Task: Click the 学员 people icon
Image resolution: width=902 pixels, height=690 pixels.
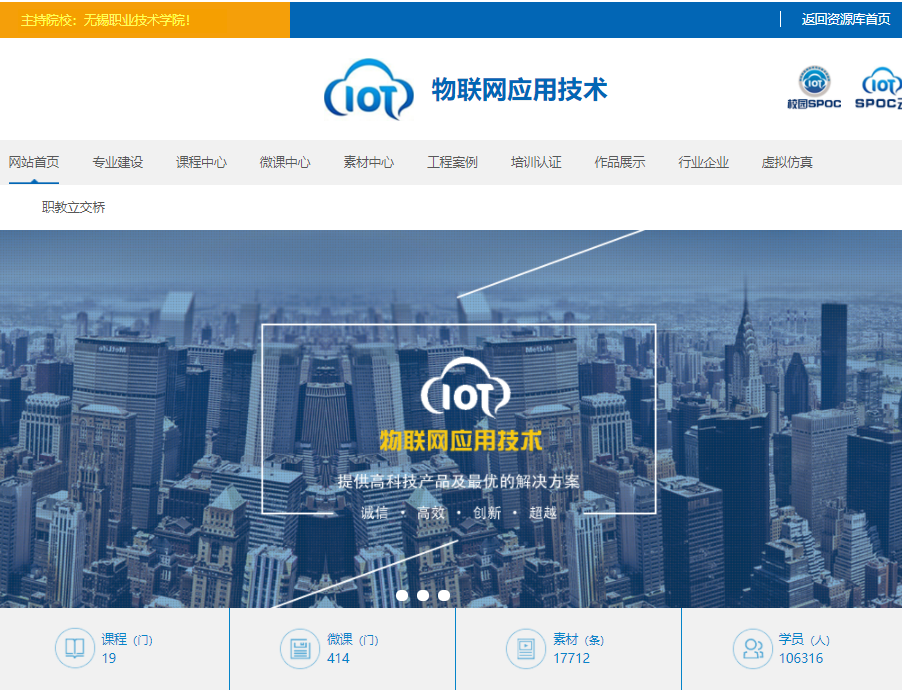Action: [751, 648]
